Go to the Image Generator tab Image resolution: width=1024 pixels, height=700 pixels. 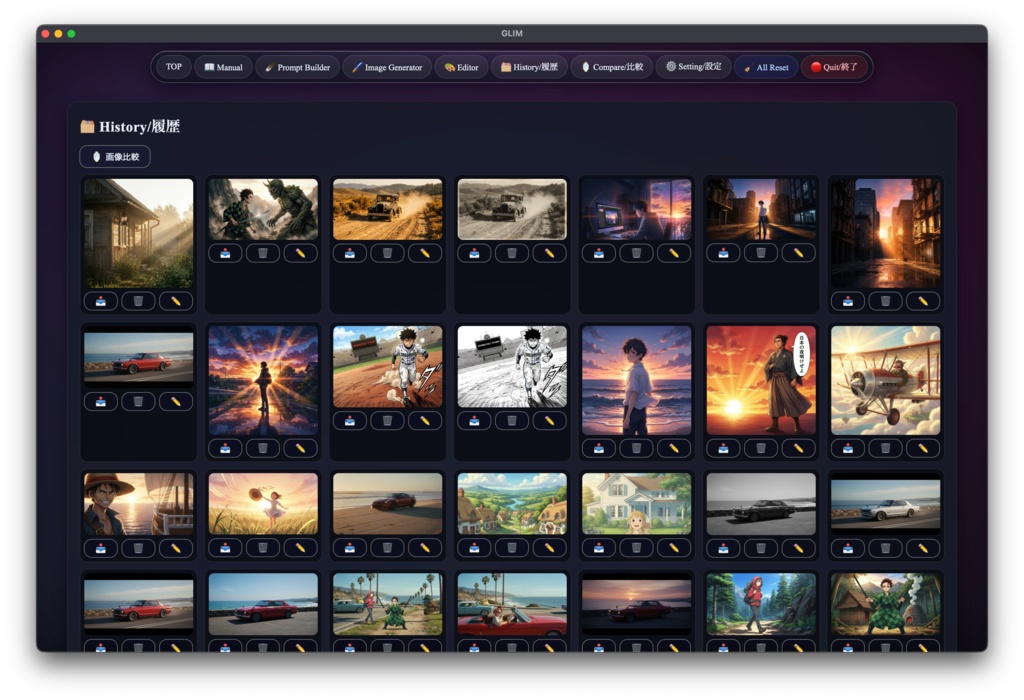point(389,67)
